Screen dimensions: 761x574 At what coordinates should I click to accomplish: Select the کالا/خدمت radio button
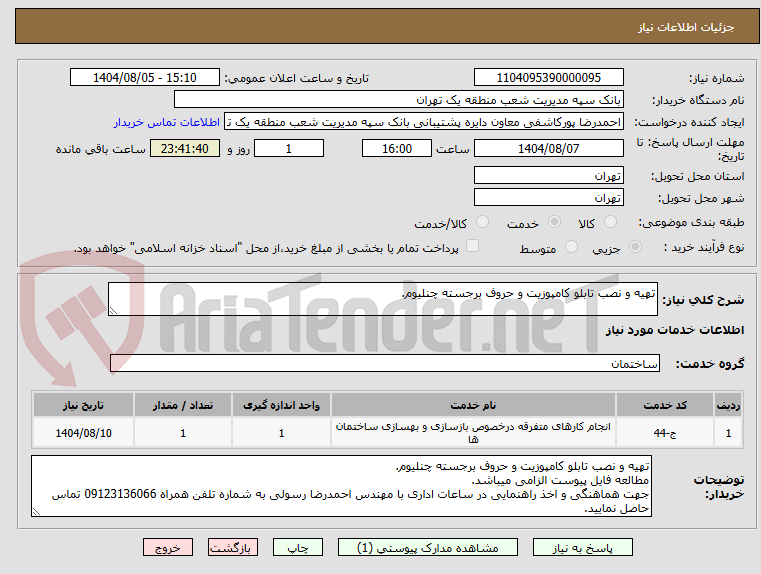(482, 222)
